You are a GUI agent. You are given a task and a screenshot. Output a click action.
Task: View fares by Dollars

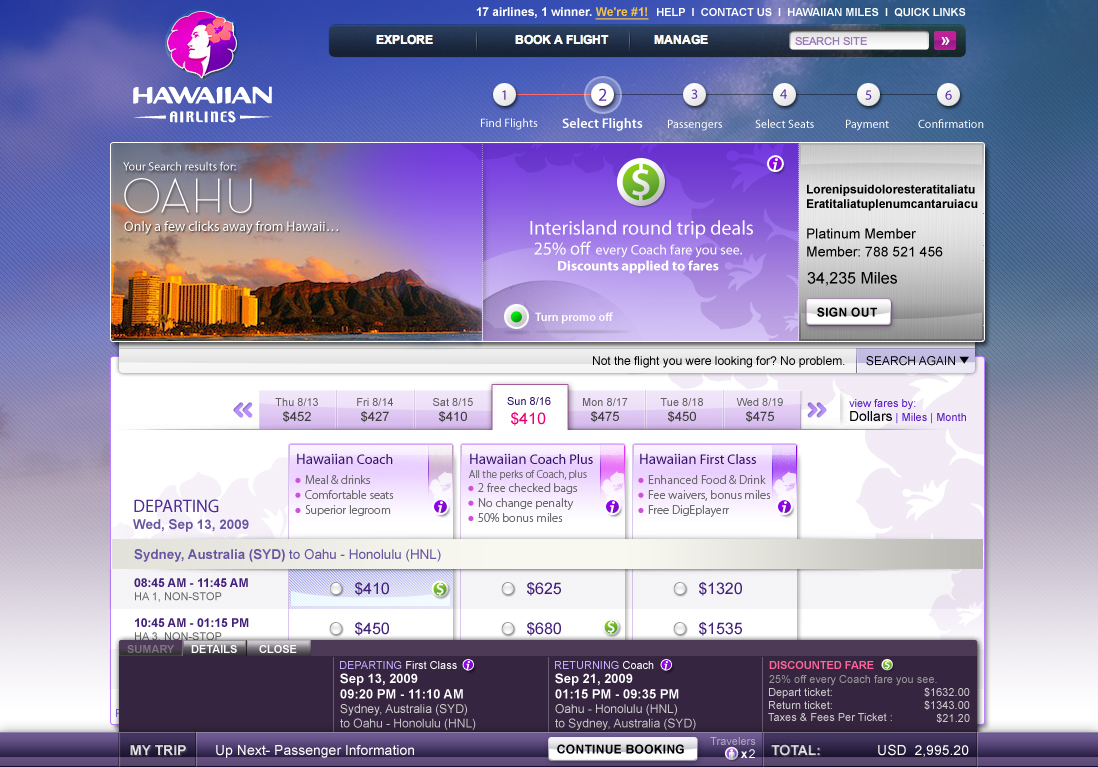870,417
